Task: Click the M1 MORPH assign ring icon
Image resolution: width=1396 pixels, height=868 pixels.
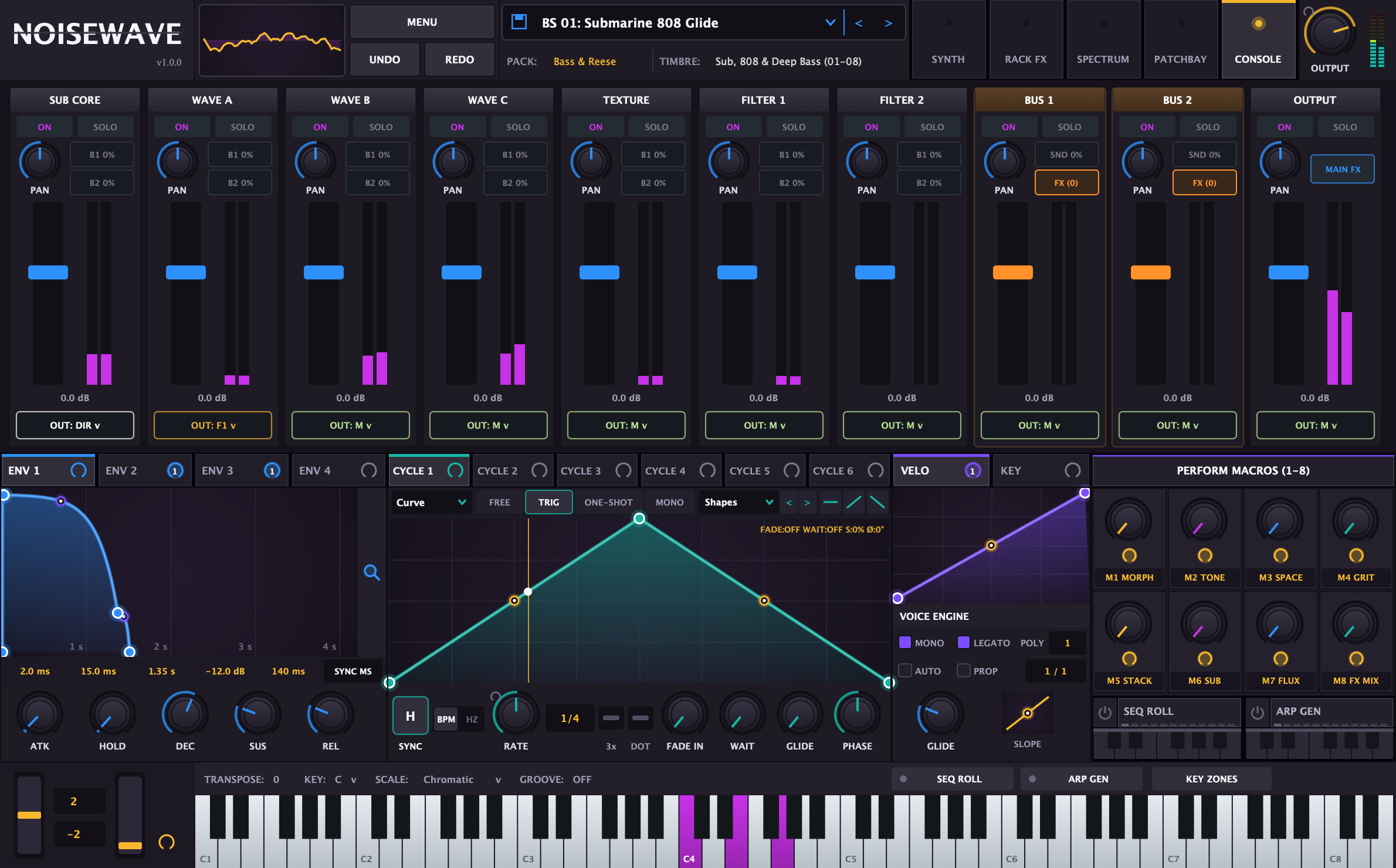Action: point(1129,555)
